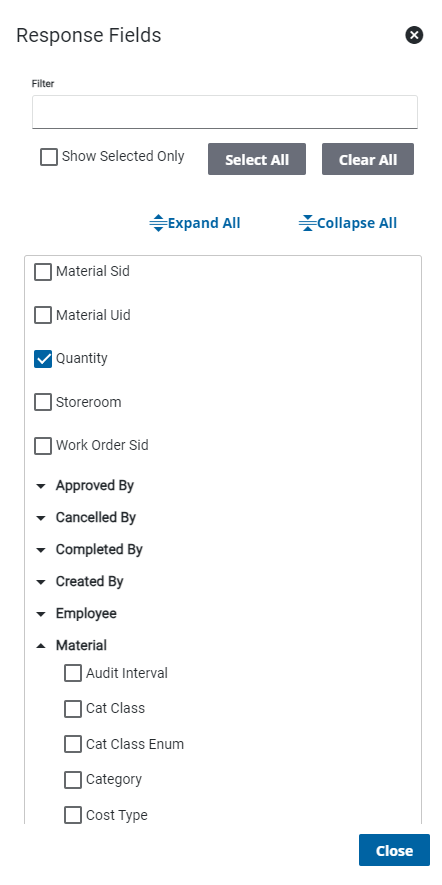Check the Audit Interval checkbox under Material
Viewport: 442px width, 885px height.
point(73,673)
